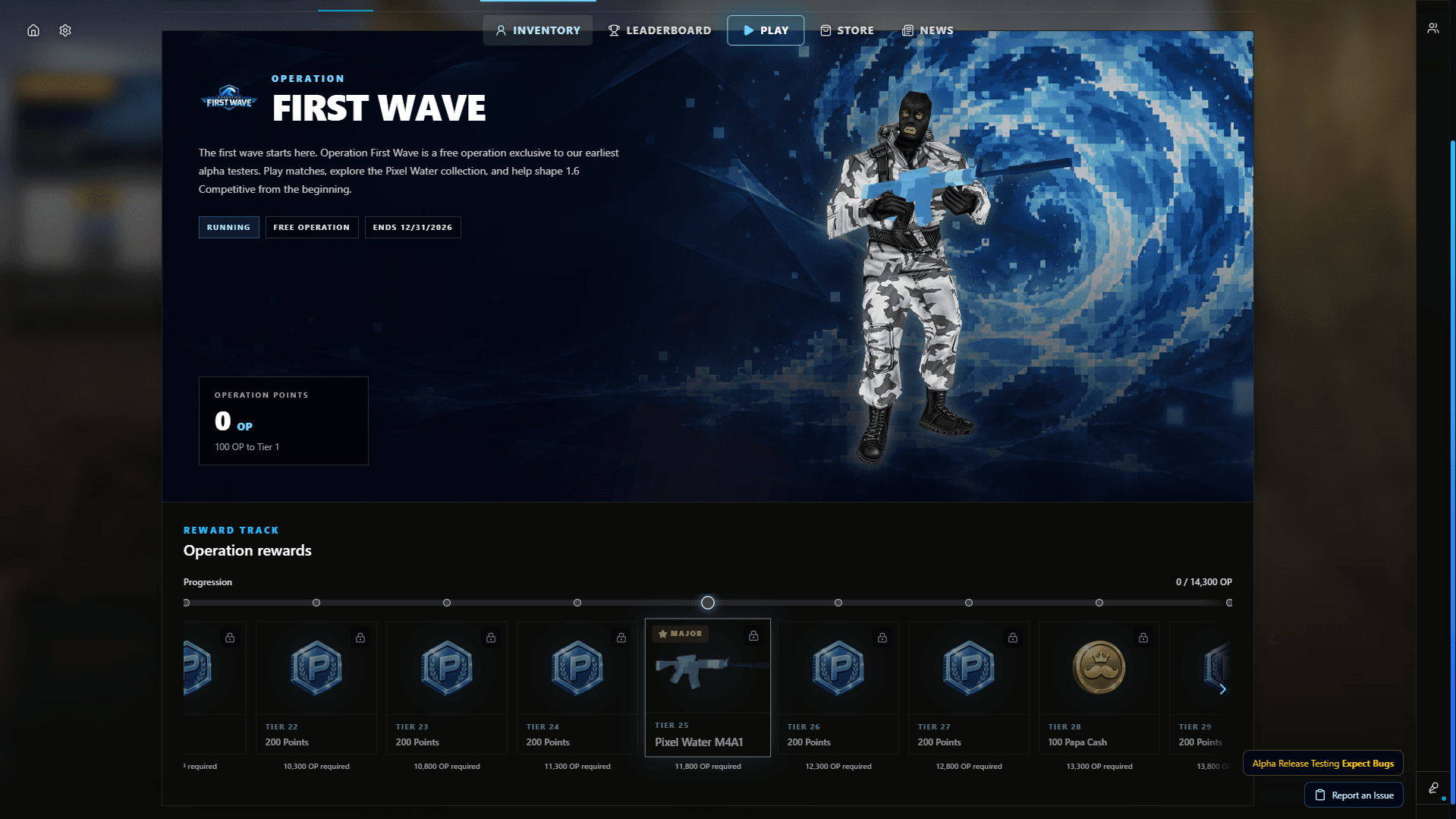Click lock icon on Tier 24 card
1456x819 pixels.
pyautogui.click(x=621, y=638)
